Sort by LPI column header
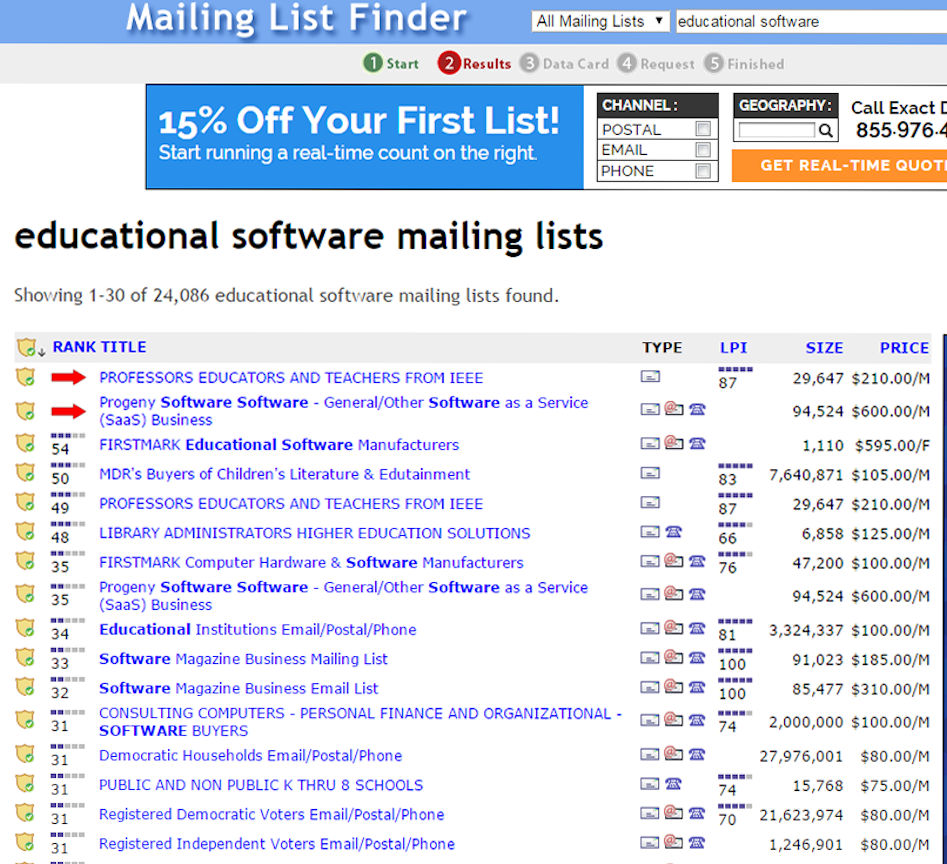Image resolution: width=947 pixels, height=864 pixels. tap(733, 348)
